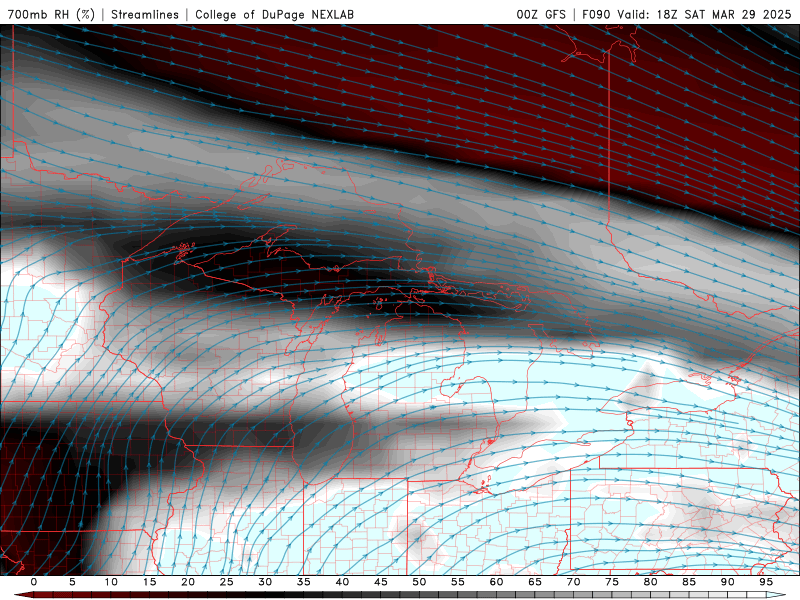Click 'Valid: 18Z SAT MAR 29 2025' text
800x600 pixels.
(x=704, y=14)
